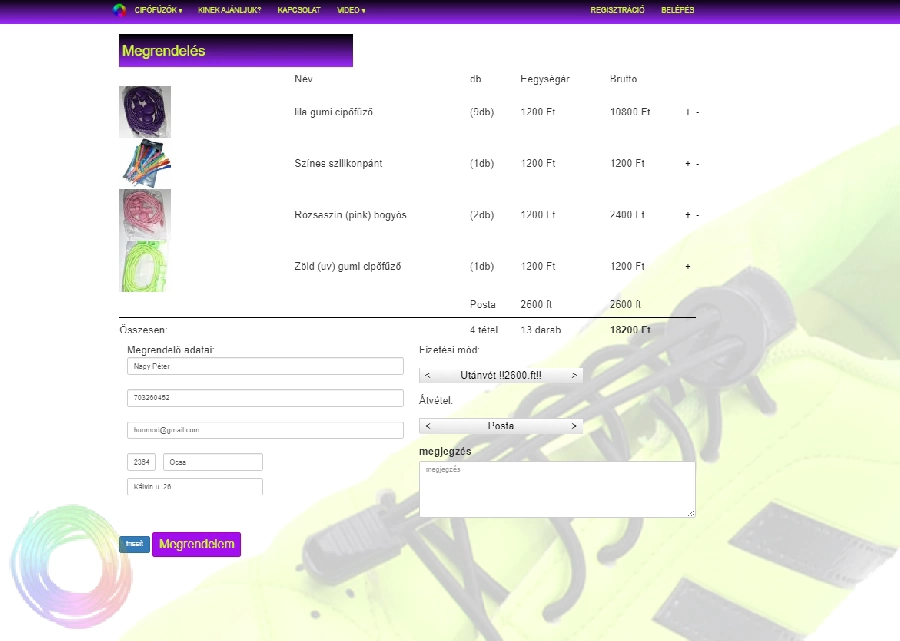
Task: Select next payment method with right arrow
Action: click(574, 376)
